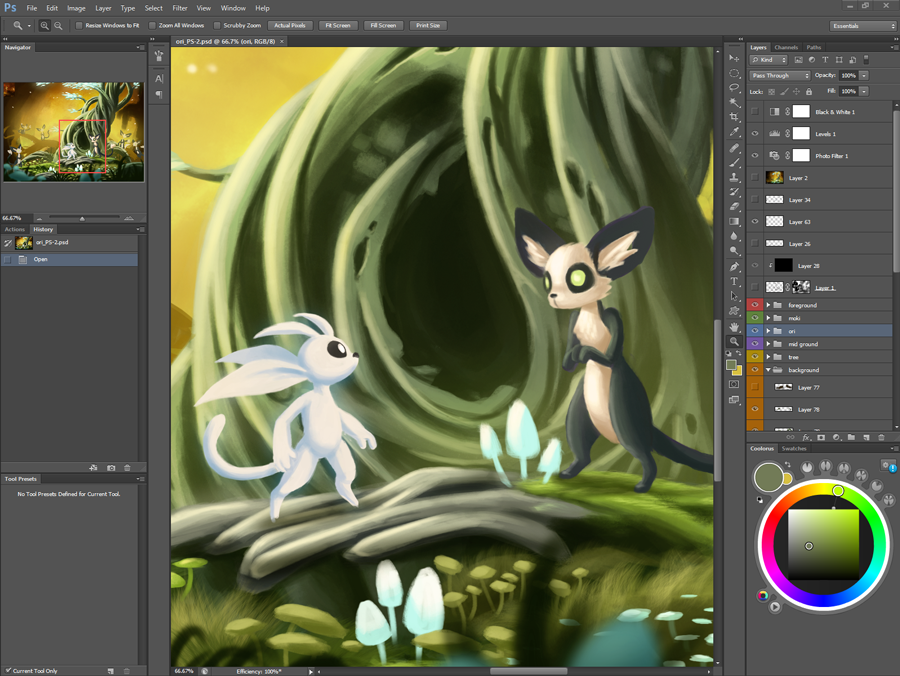Switch to the Actions tab

pyautogui.click(x=15, y=230)
